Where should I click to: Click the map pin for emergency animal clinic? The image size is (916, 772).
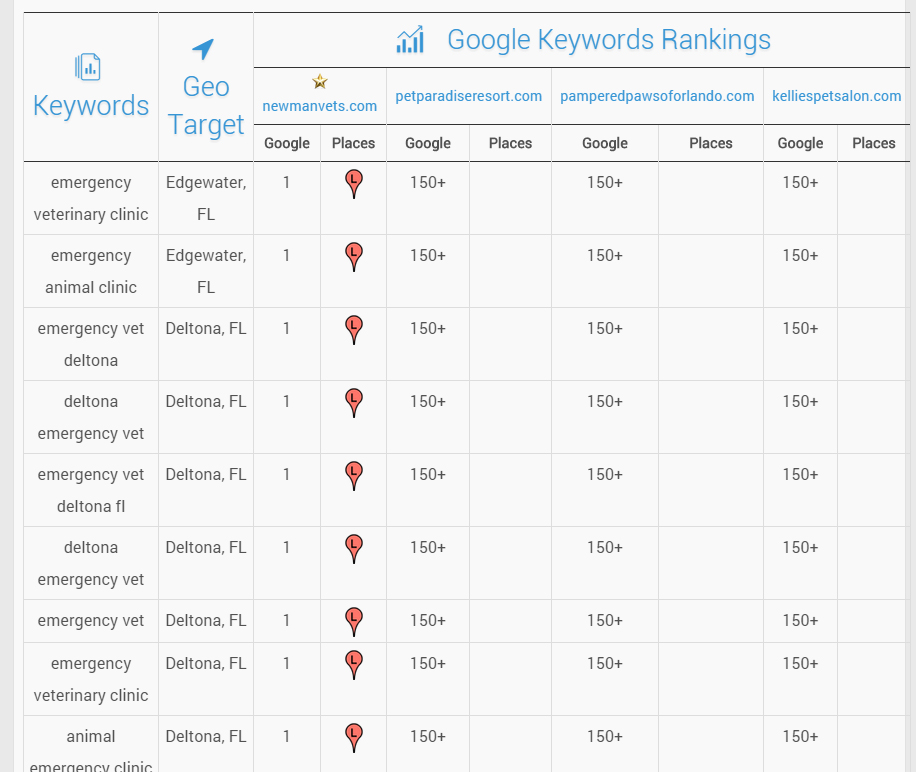point(353,257)
